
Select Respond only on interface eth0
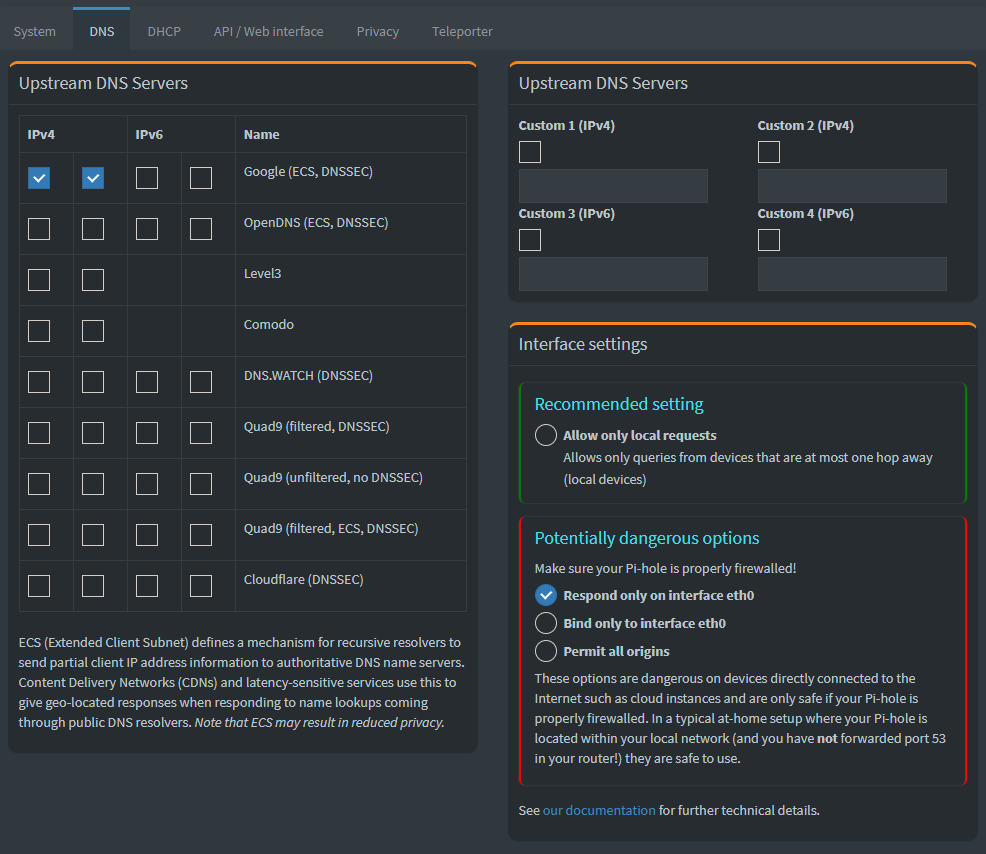(546, 595)
